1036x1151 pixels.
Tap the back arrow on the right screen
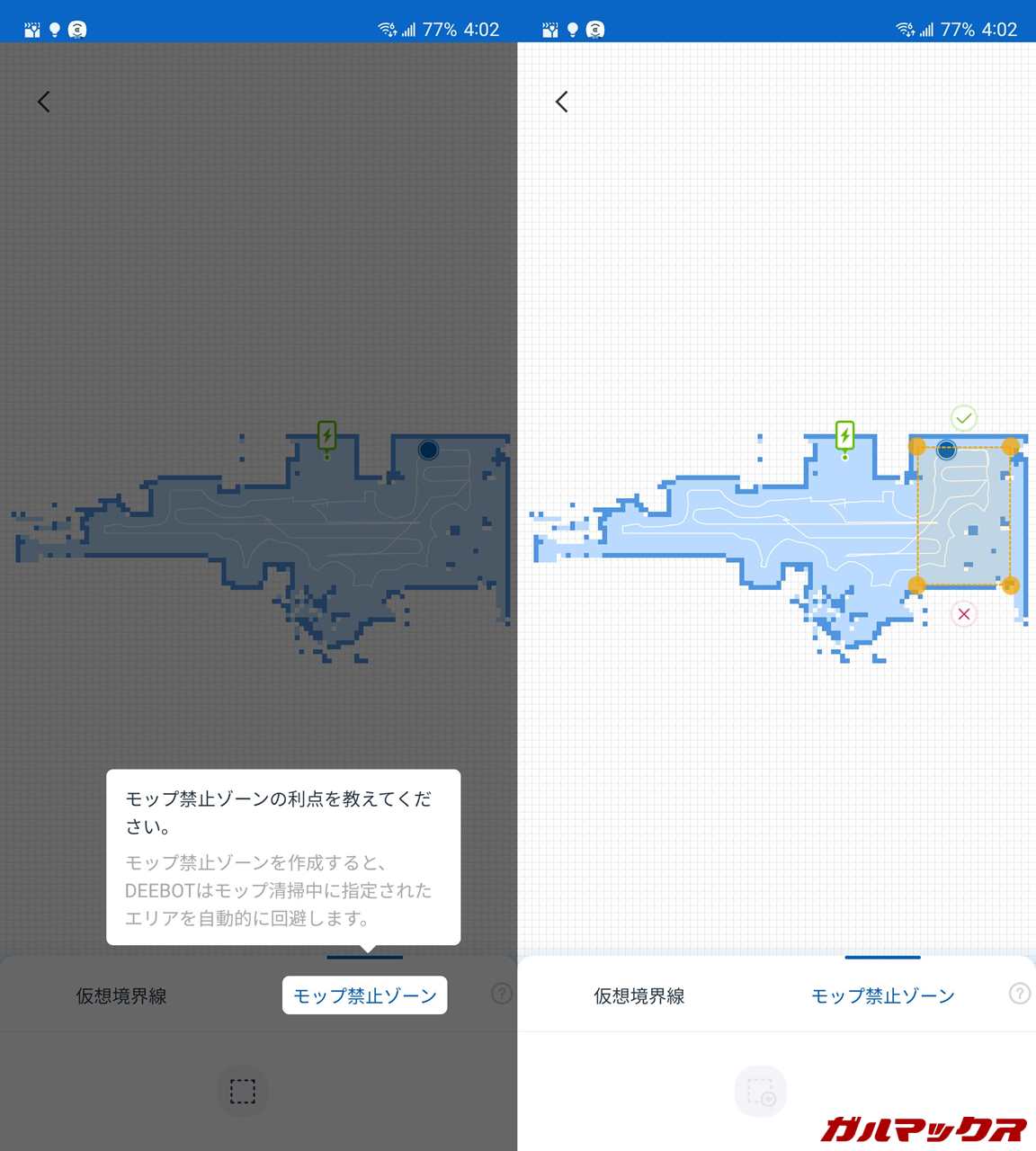(x=562, y=102)
